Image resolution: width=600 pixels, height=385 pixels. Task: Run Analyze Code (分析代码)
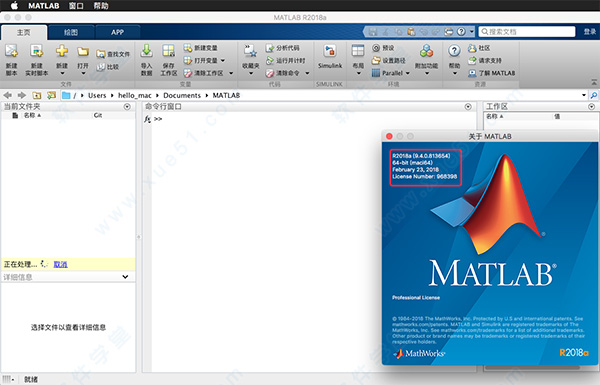pos(282,48)
